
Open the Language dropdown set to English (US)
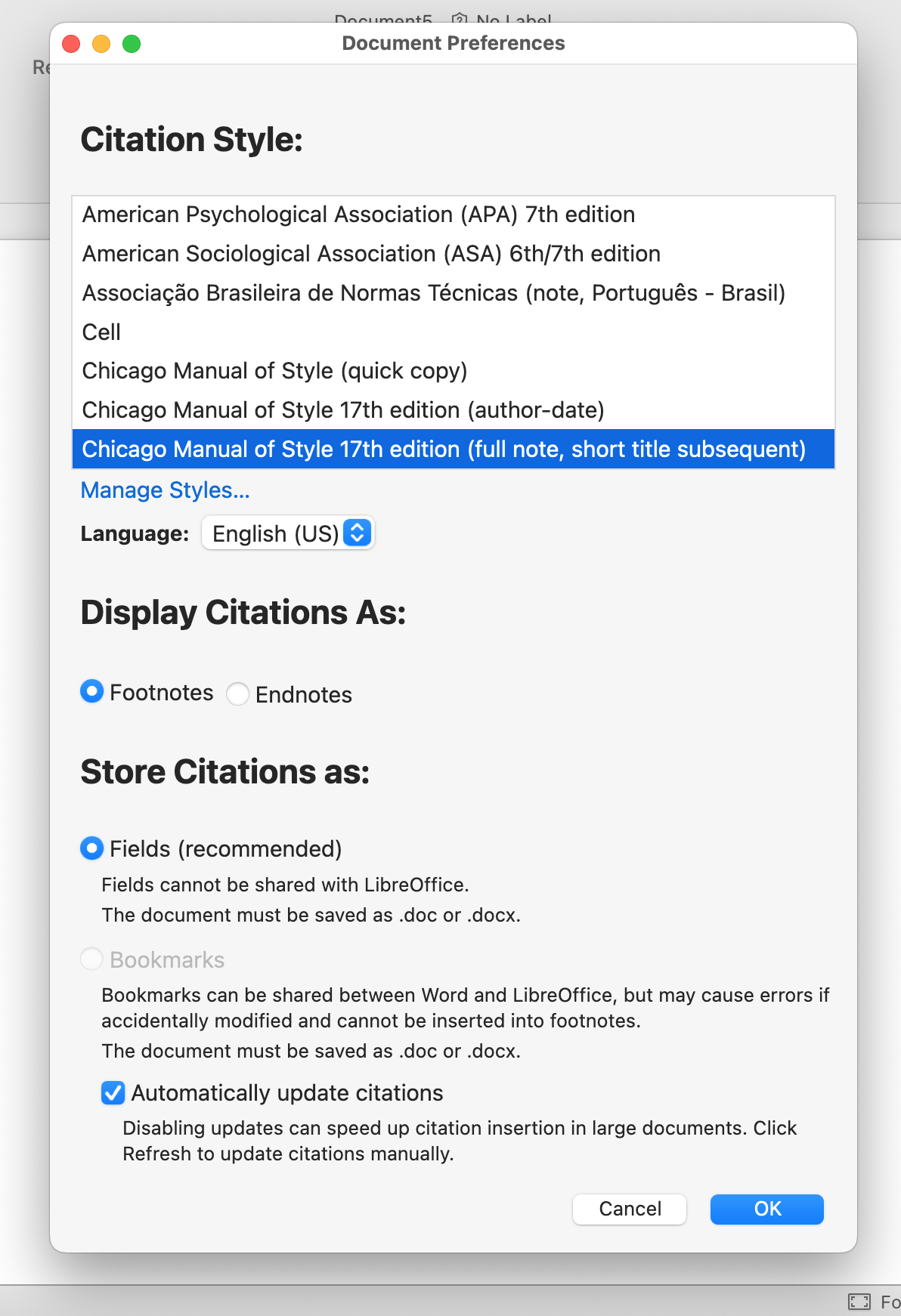pos(288,533)
